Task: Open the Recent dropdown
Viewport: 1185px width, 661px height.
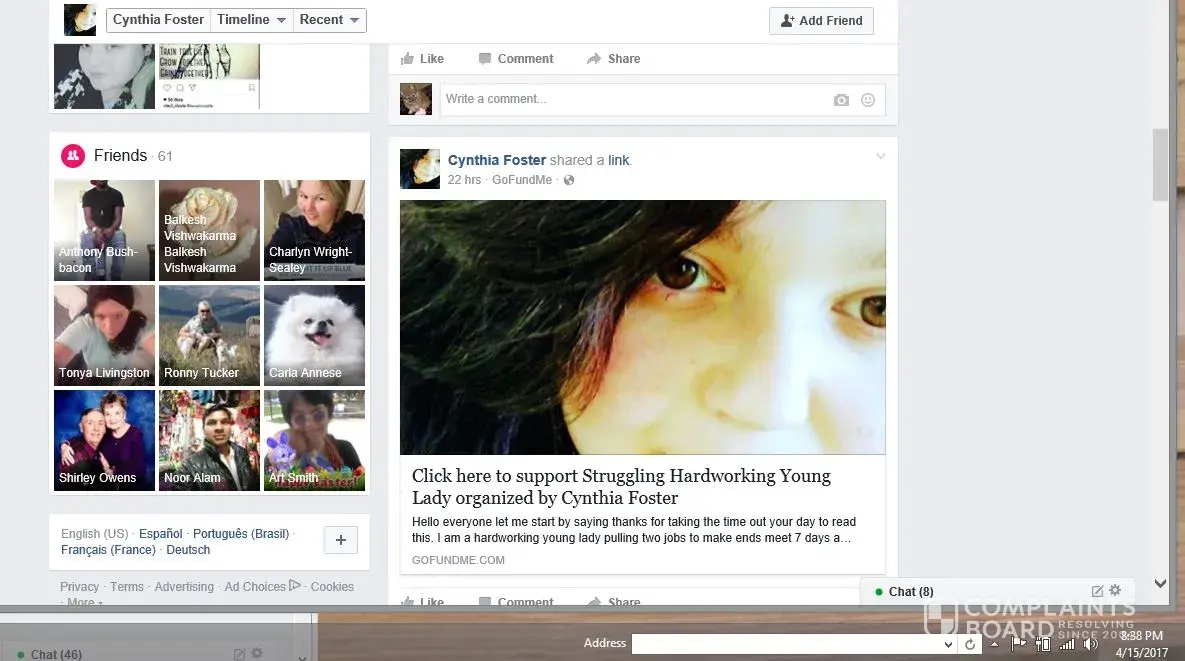Action: pos(330,20)
